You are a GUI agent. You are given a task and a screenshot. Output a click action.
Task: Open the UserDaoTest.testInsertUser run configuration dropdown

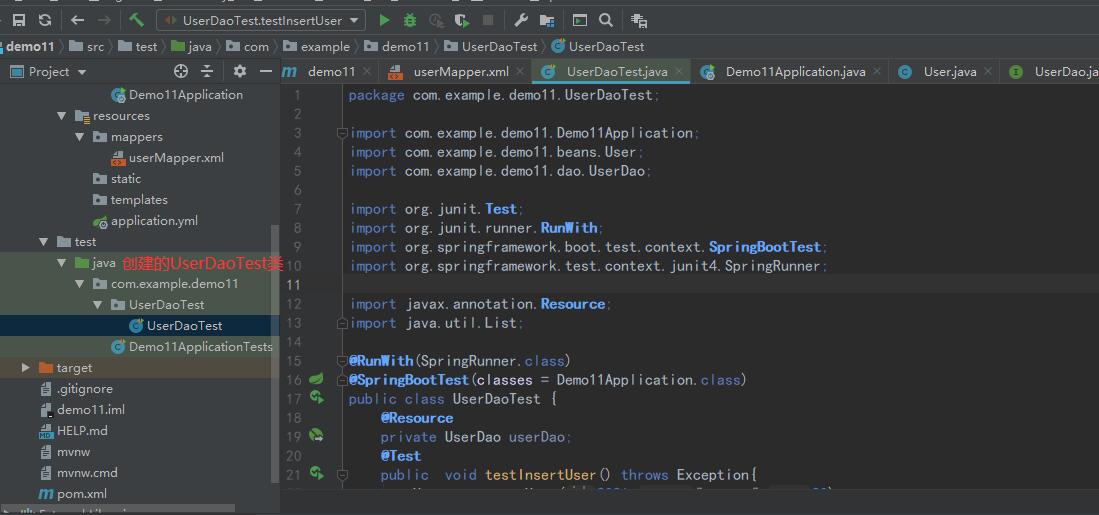[x=260, y=20]
